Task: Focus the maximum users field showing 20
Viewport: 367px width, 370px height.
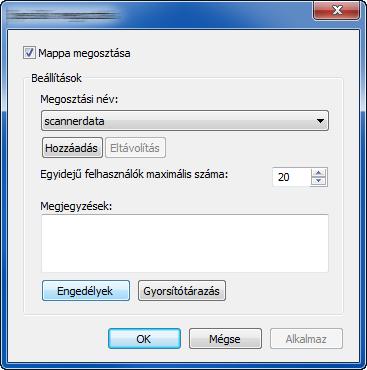Action: (x=291, y=177)
